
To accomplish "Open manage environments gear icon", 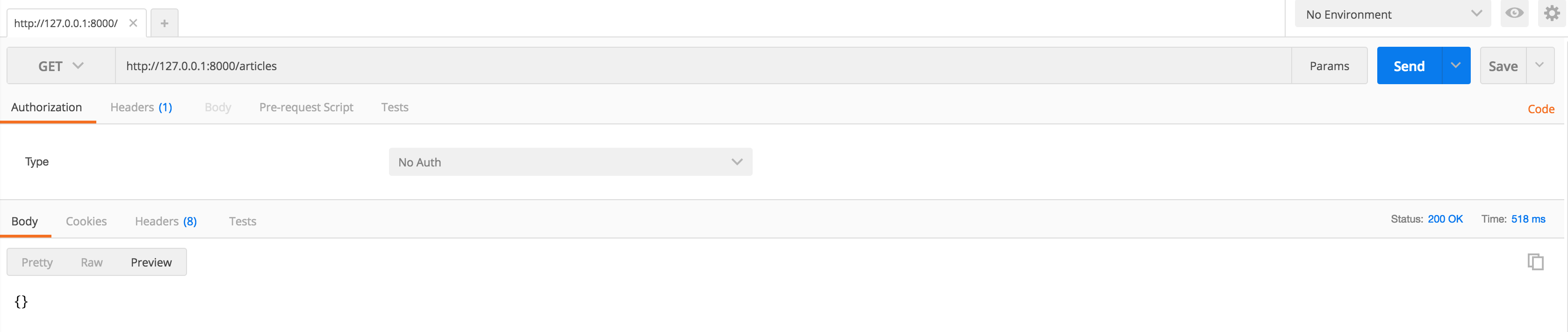I will (x=1552, y=14).
